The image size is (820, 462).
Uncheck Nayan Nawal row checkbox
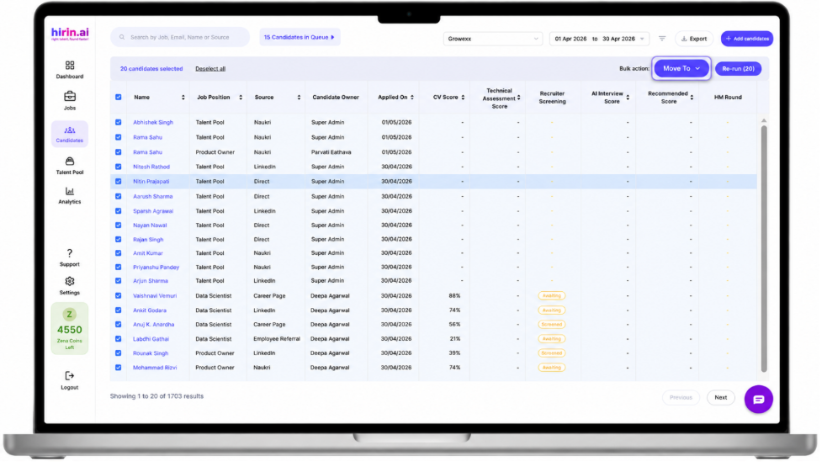[118, 226]
